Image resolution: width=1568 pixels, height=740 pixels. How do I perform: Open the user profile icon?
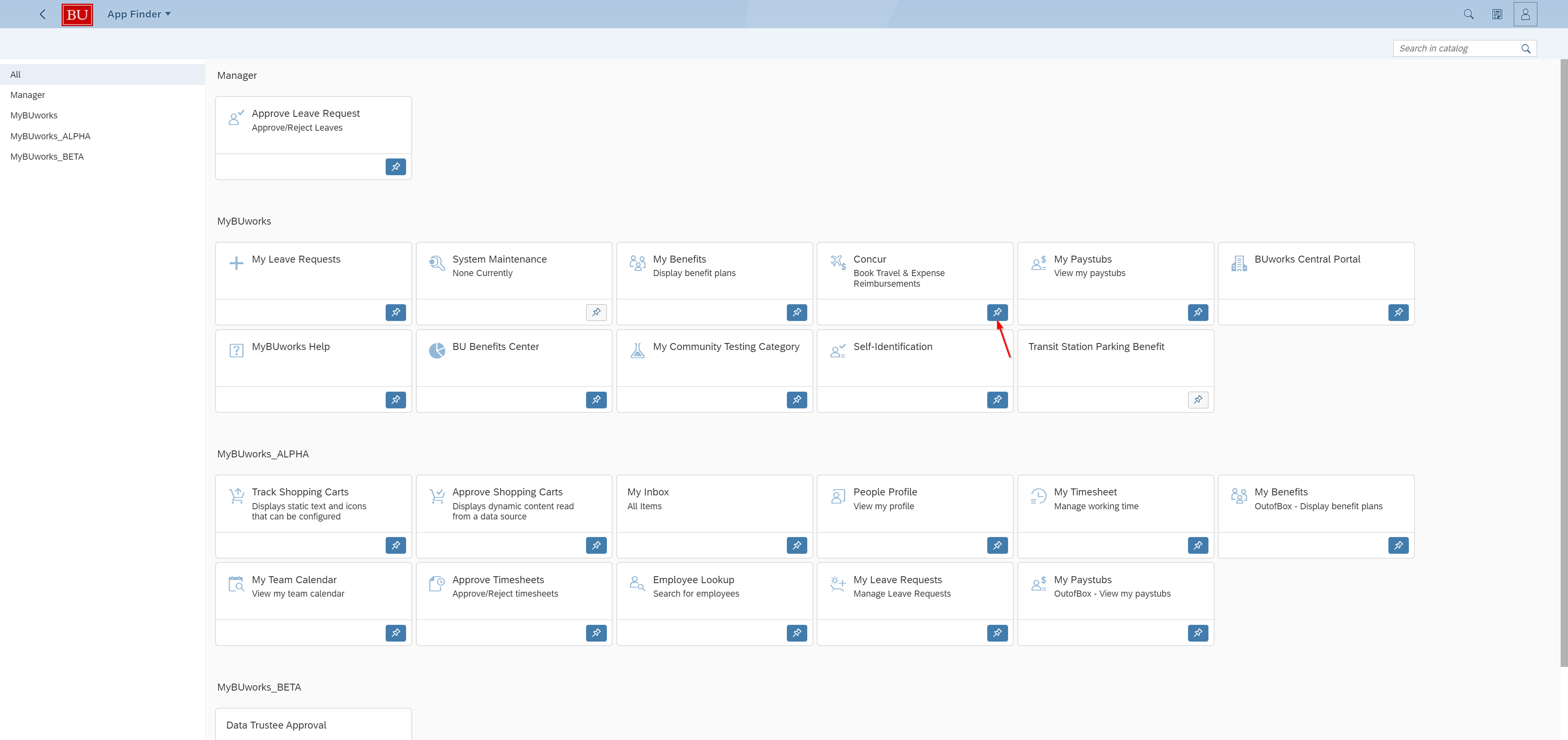click(x=1525, y=14)
